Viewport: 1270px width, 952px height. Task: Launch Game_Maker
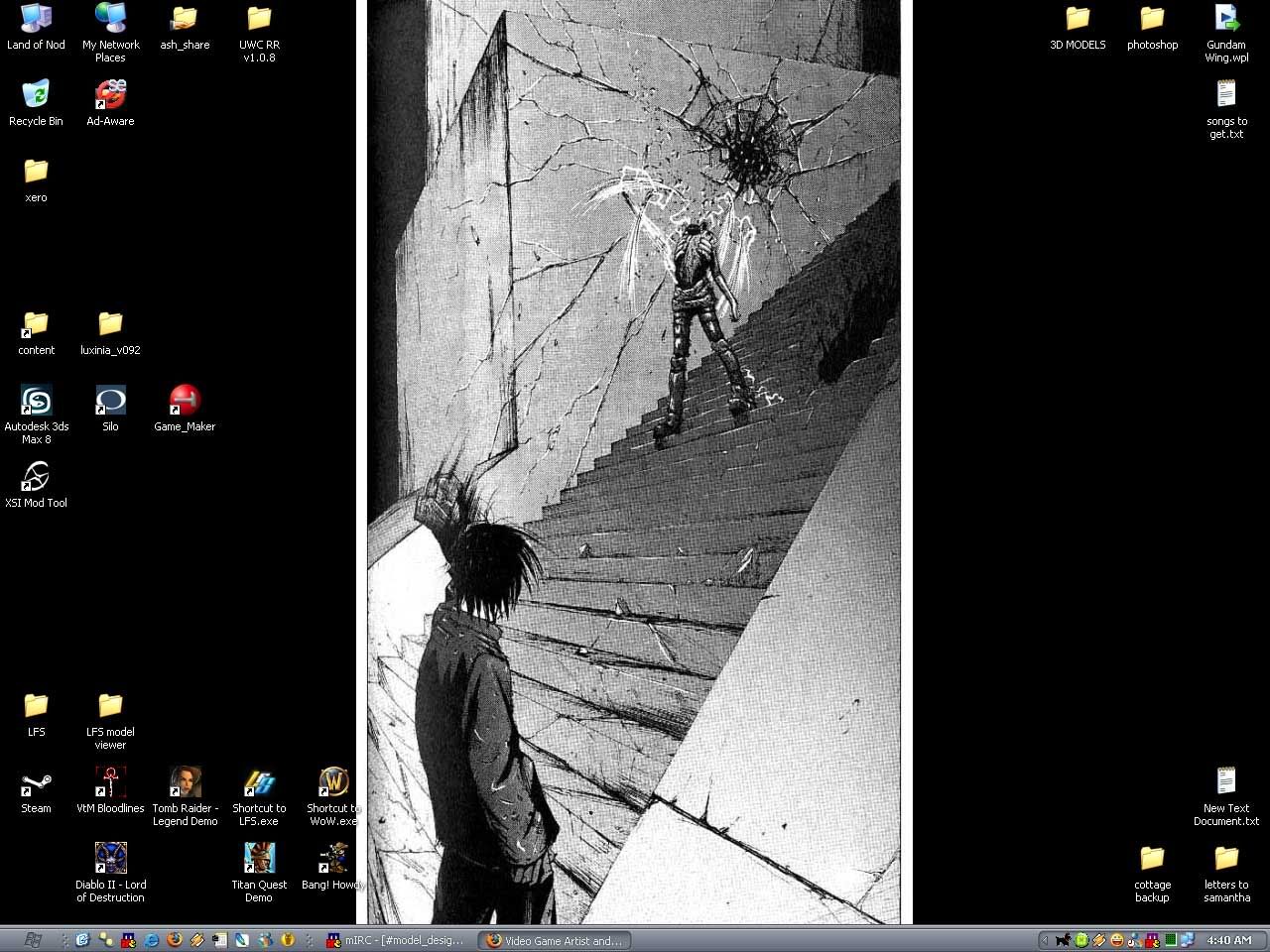(x=185, y=409)
